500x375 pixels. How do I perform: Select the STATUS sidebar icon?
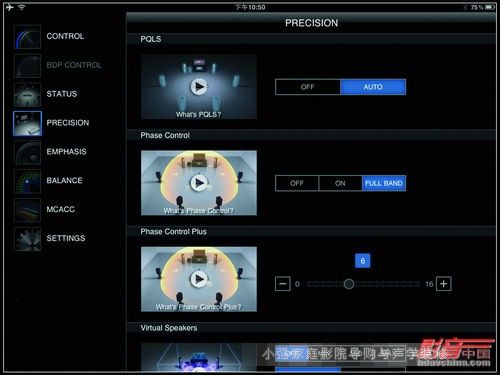pos(27,94)
